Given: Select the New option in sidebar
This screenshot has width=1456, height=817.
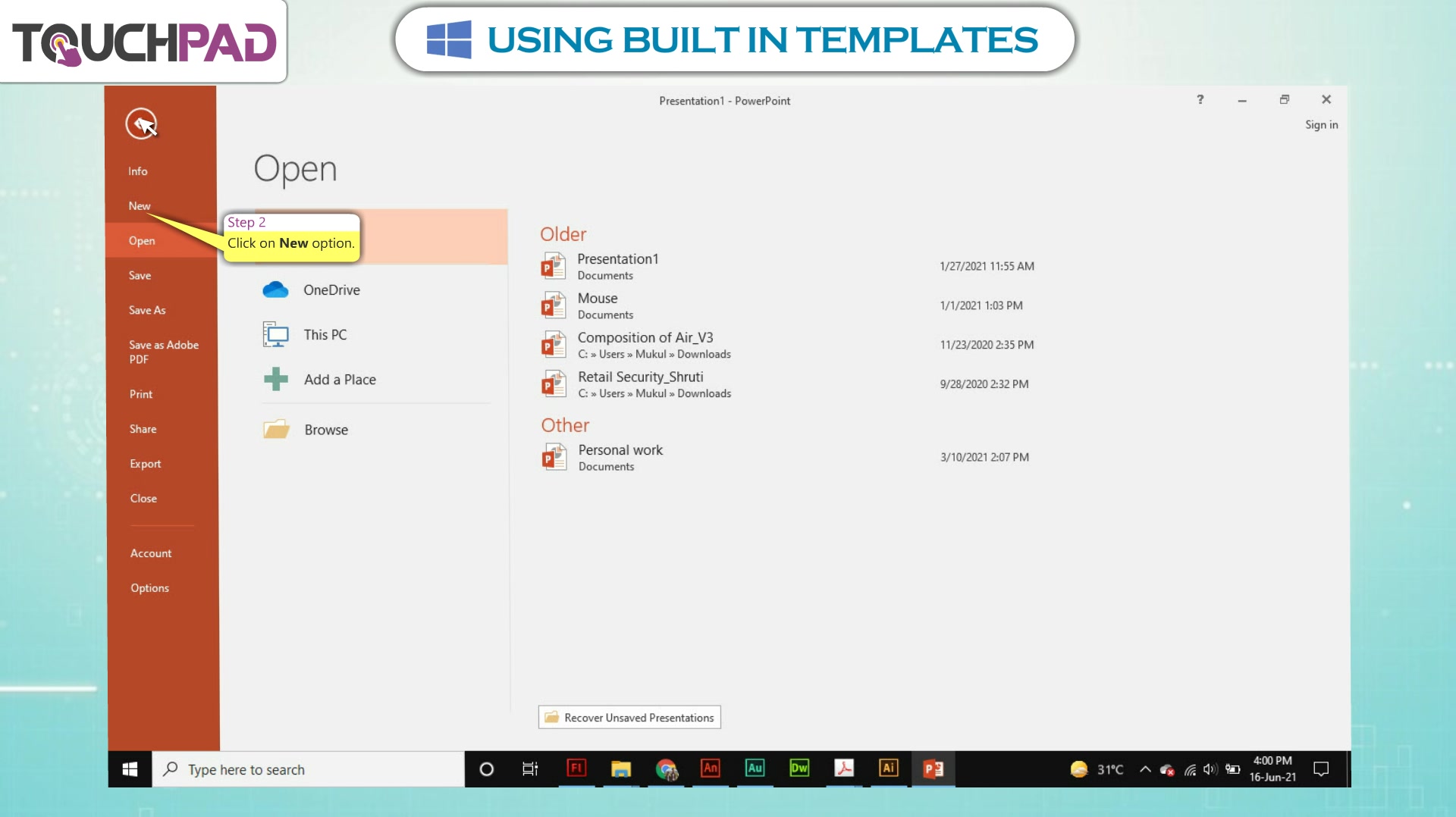Looking at the screenshot, I should 139,206.
